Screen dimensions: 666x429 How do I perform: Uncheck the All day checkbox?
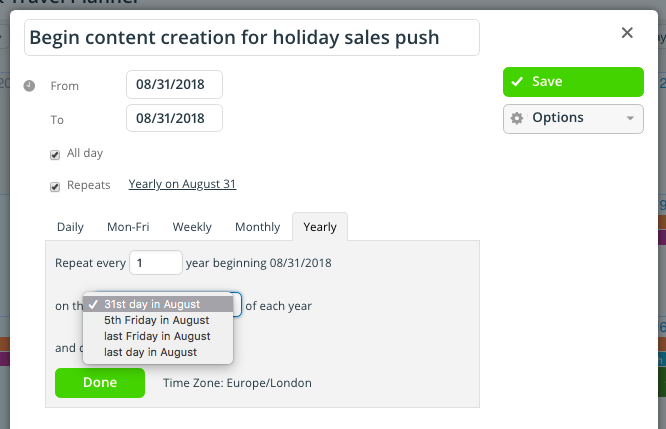[x=55, y=155]
